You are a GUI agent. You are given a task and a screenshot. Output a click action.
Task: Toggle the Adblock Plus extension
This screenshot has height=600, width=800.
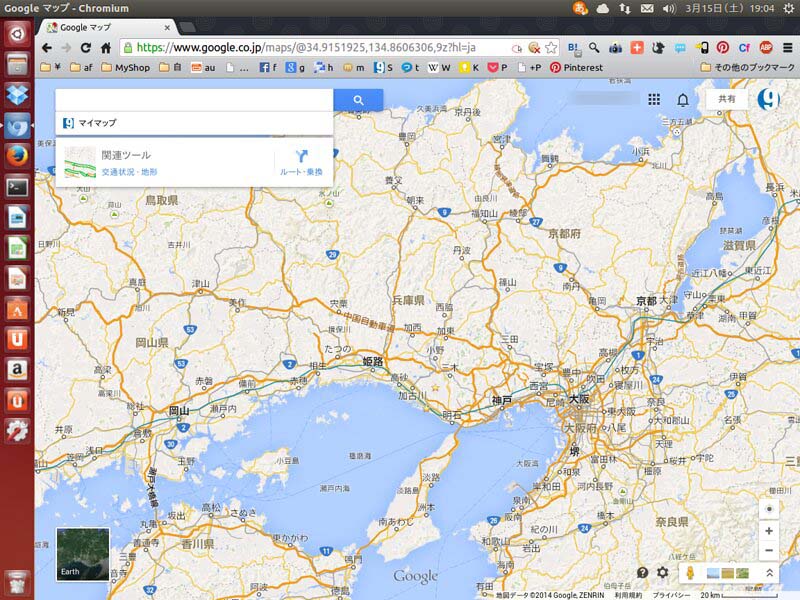pos(766,48)
